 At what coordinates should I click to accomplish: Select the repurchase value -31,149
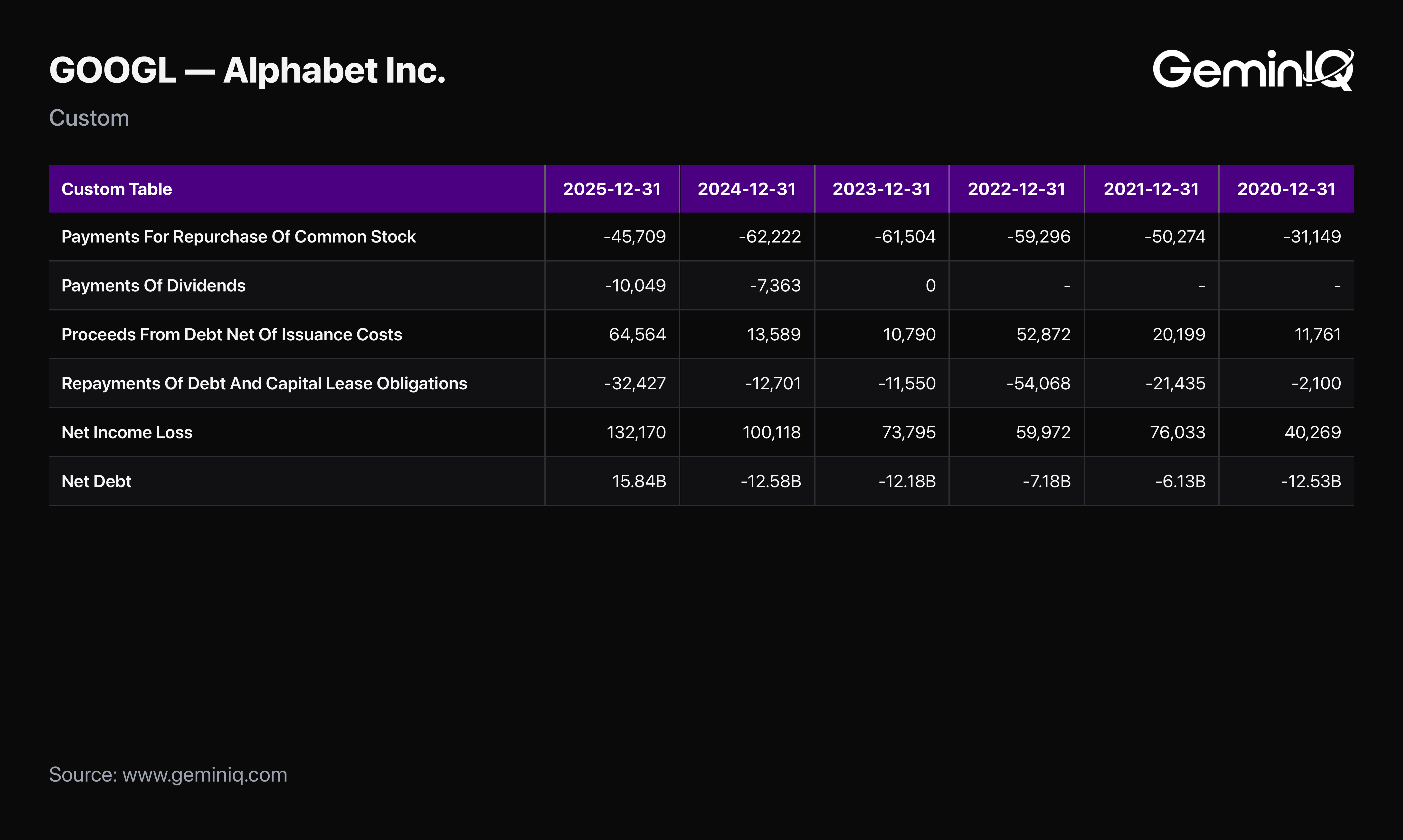[x=1312, y=237]
